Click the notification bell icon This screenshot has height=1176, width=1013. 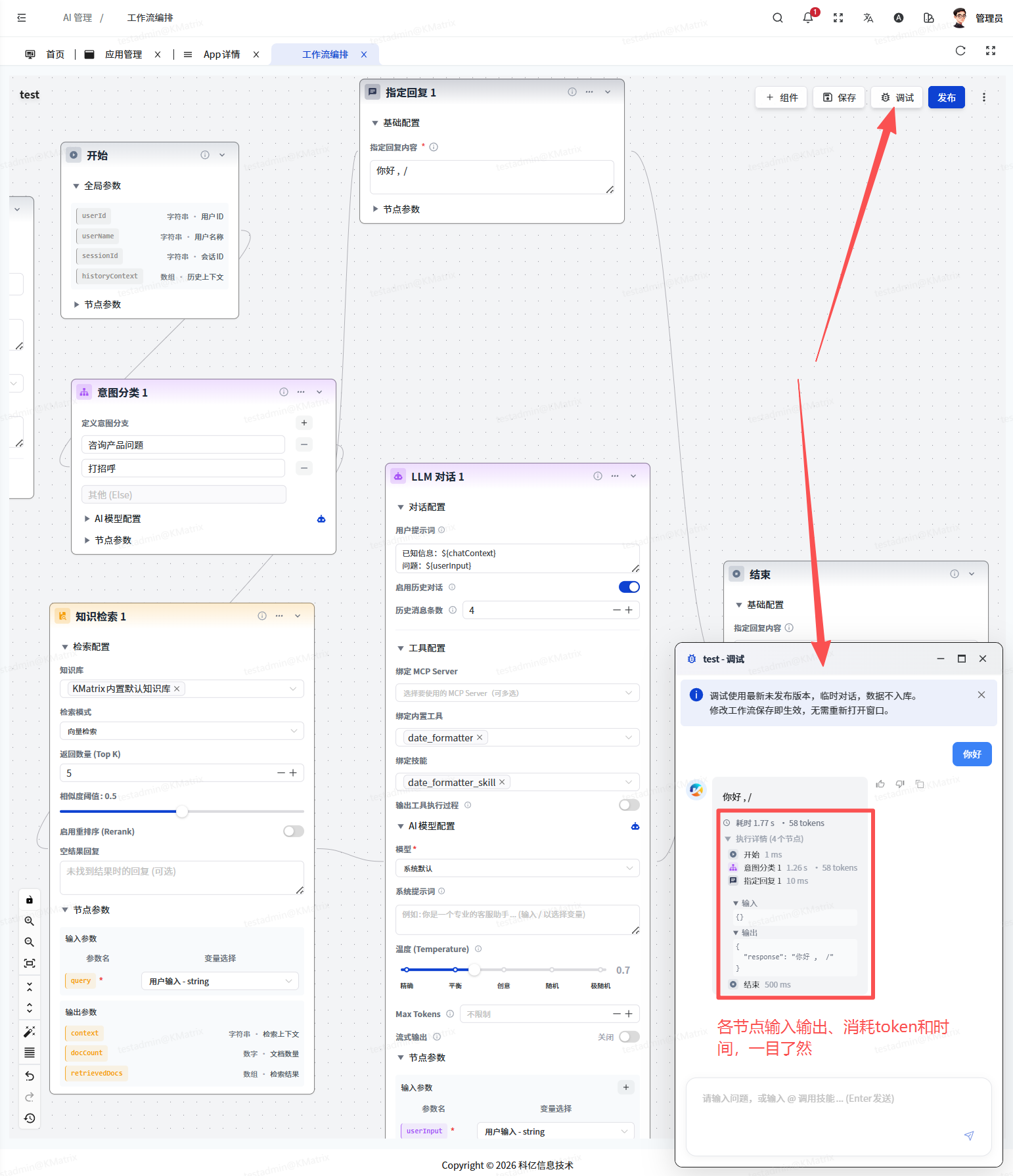coord(807,18)
